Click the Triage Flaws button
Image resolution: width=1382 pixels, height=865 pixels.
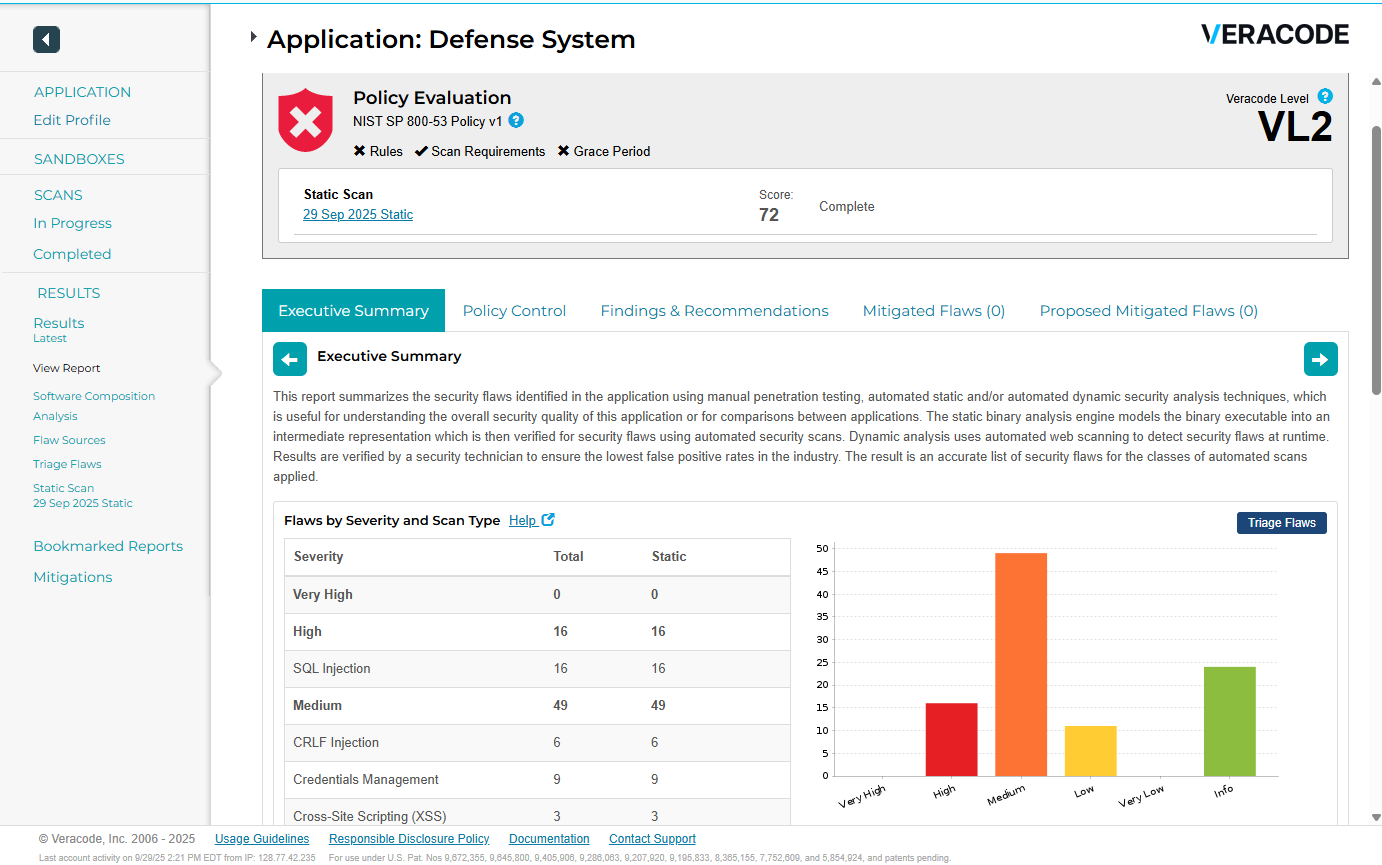click(1281, 523)
